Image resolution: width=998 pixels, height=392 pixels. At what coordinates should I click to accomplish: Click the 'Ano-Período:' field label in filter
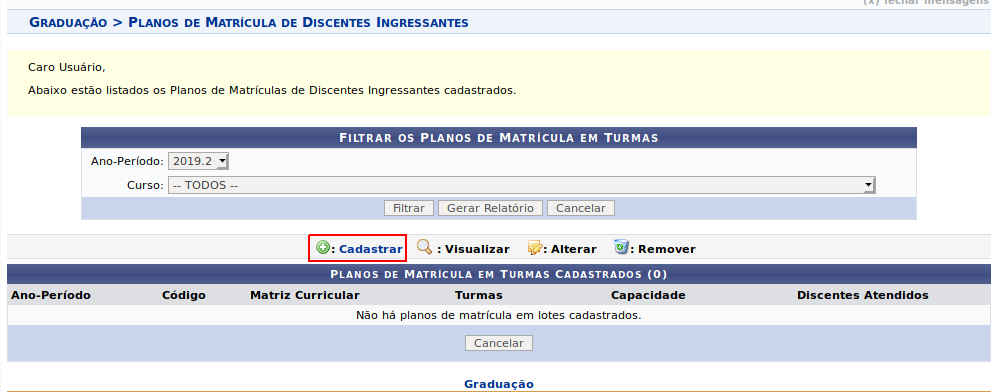click(127, 162)
